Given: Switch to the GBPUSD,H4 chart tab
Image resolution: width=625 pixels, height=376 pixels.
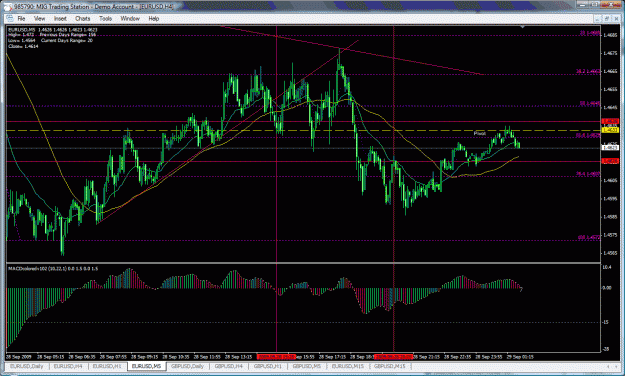Looking at the screenshot, I should pyautogui.click(x=229, y=366).
